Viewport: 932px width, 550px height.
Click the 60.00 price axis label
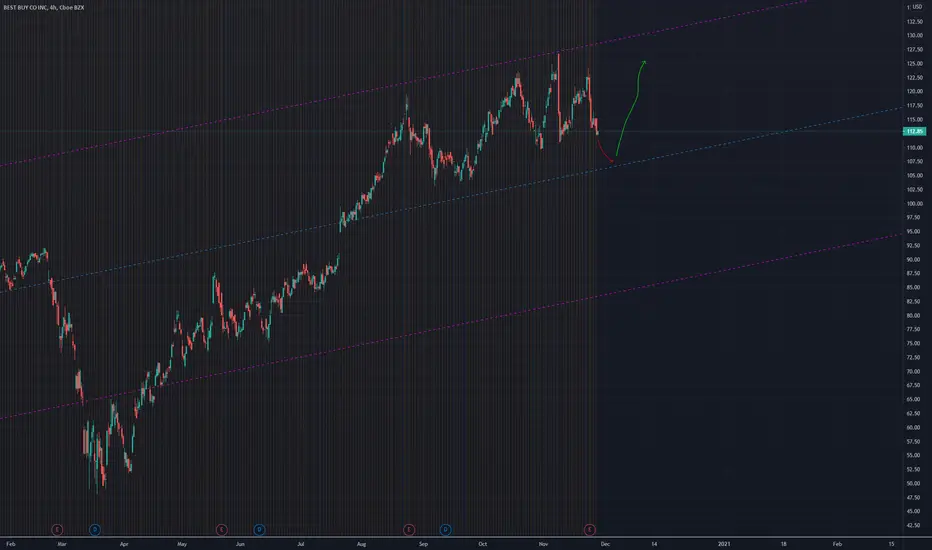pyautogui.click(x=913, y=428)
